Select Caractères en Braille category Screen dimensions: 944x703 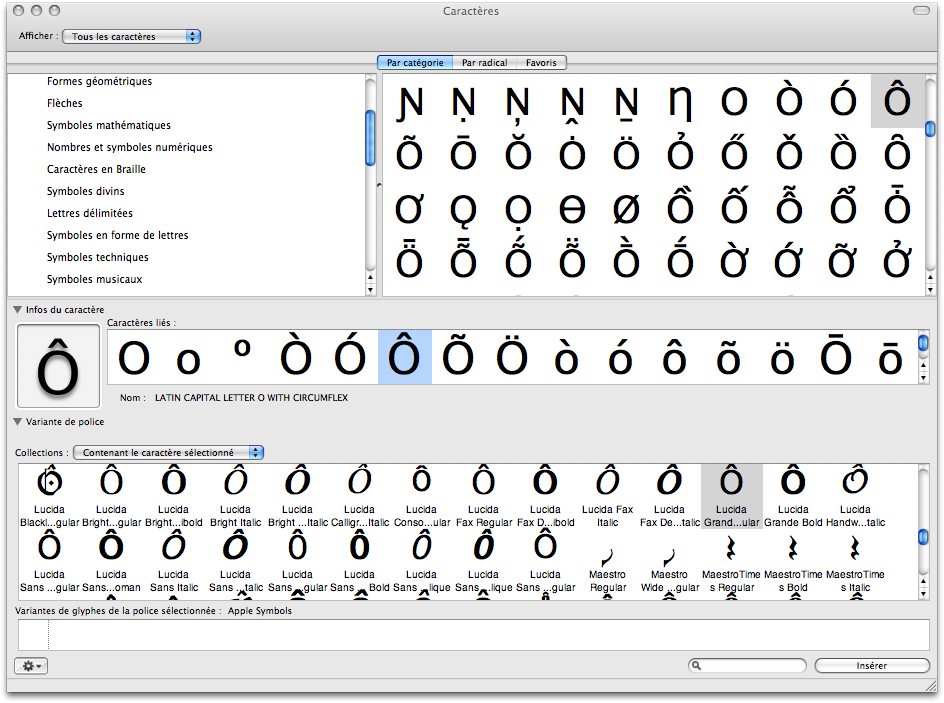coord(96,169)
